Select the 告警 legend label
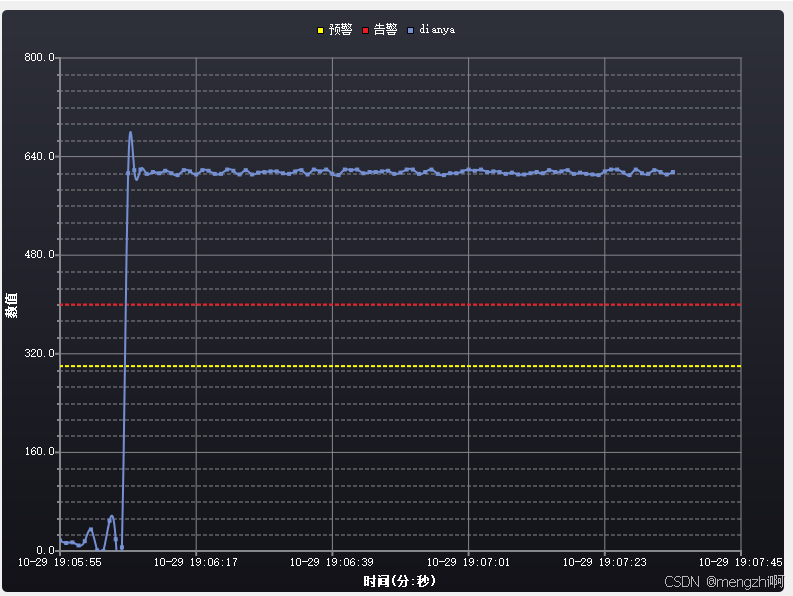The height and width of the screenshot is (596, 793). click(x=385, y=29)
